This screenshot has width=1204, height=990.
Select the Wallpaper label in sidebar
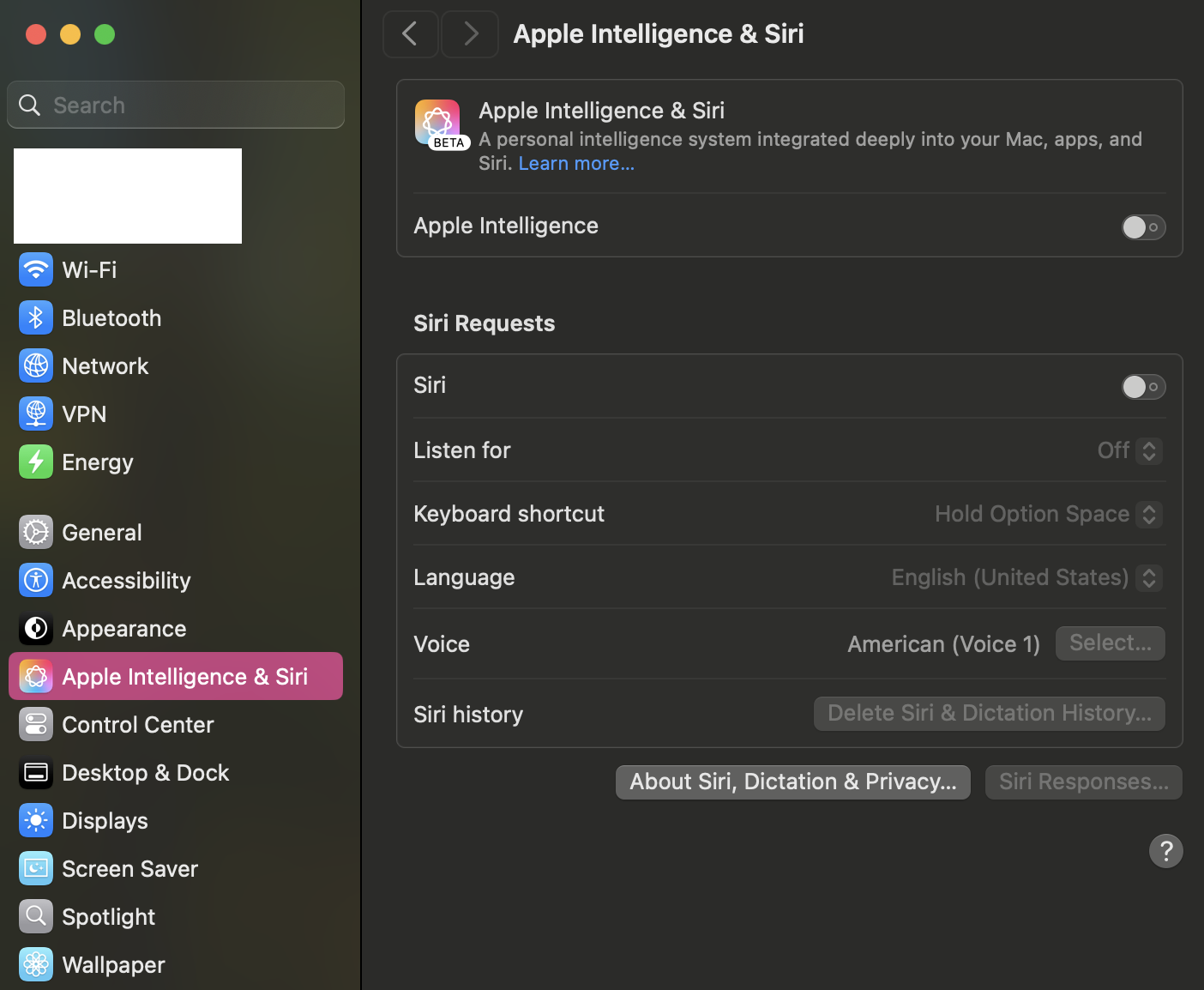tap(113, 965)
